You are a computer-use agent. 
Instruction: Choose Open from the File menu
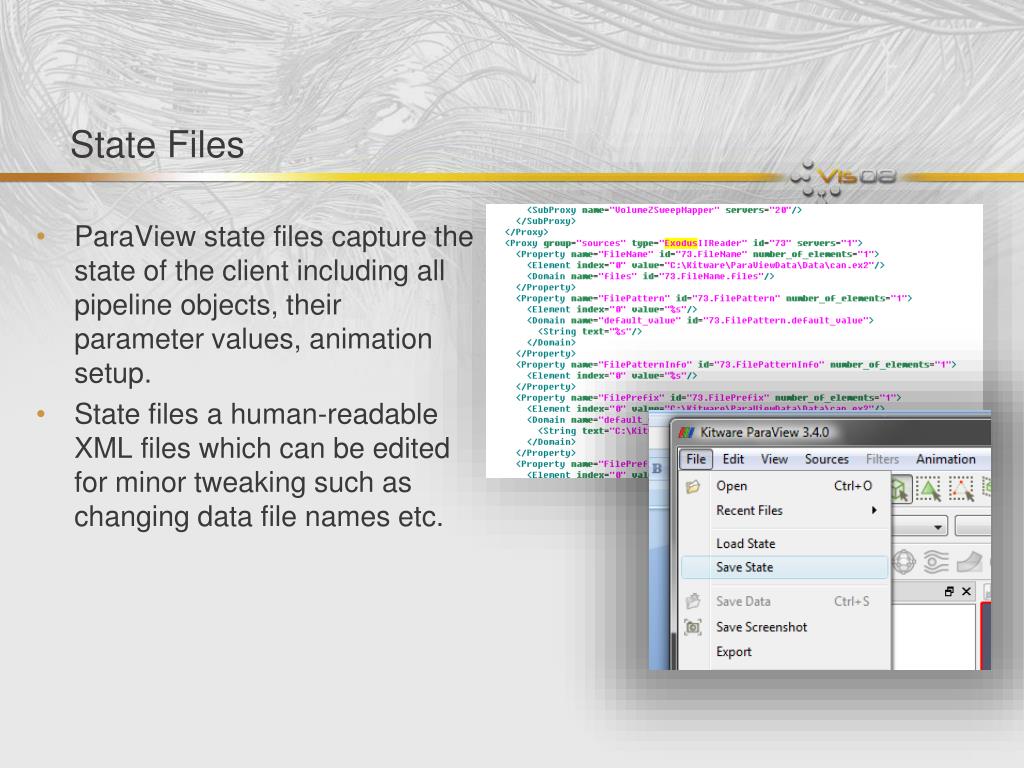[x=786, y=486]
